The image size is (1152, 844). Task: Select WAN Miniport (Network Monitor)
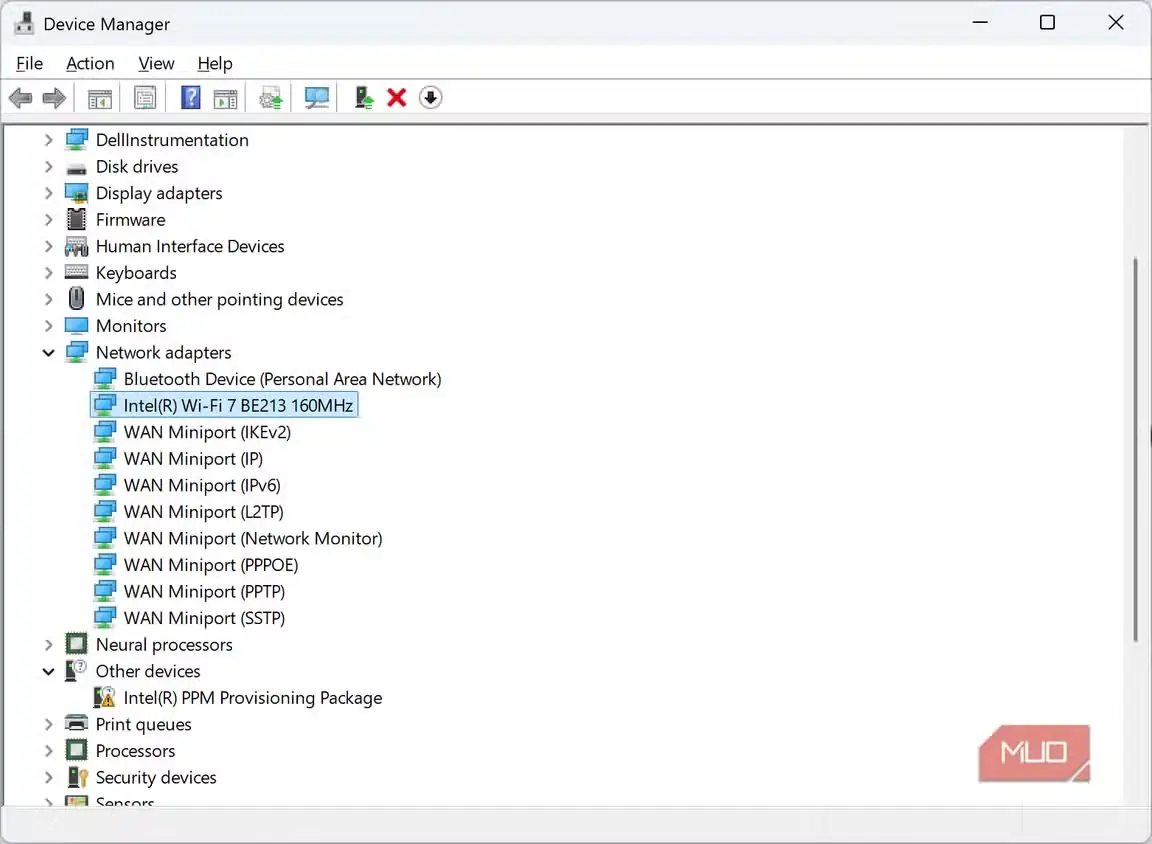pyautogui.click(x=253, y=538)
